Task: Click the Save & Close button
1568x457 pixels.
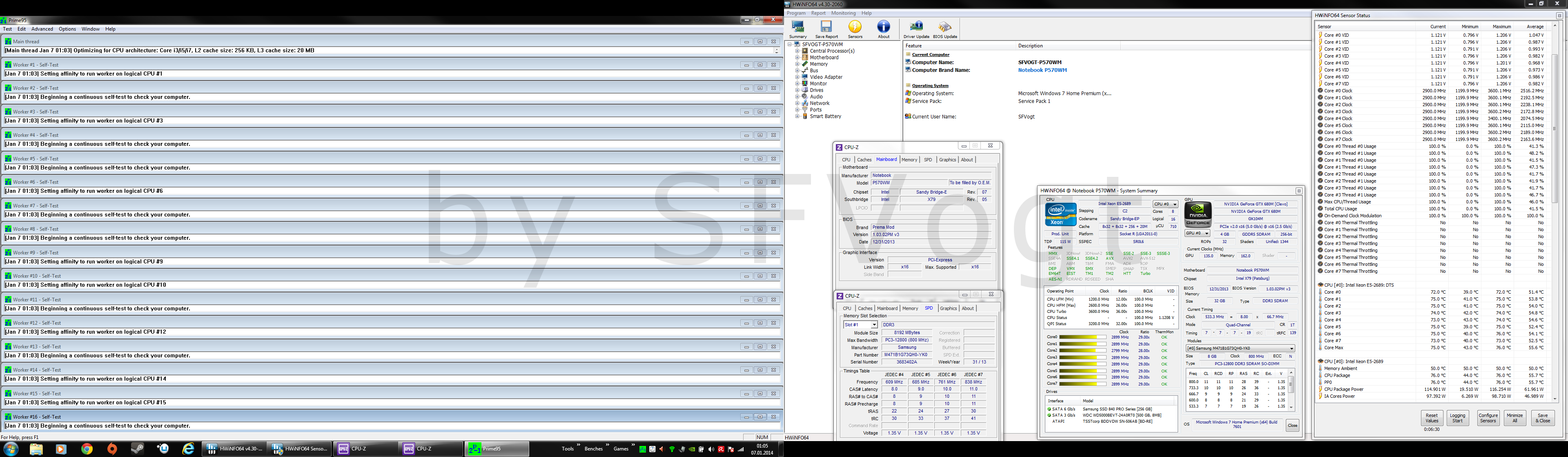Action: (1542, 418)
